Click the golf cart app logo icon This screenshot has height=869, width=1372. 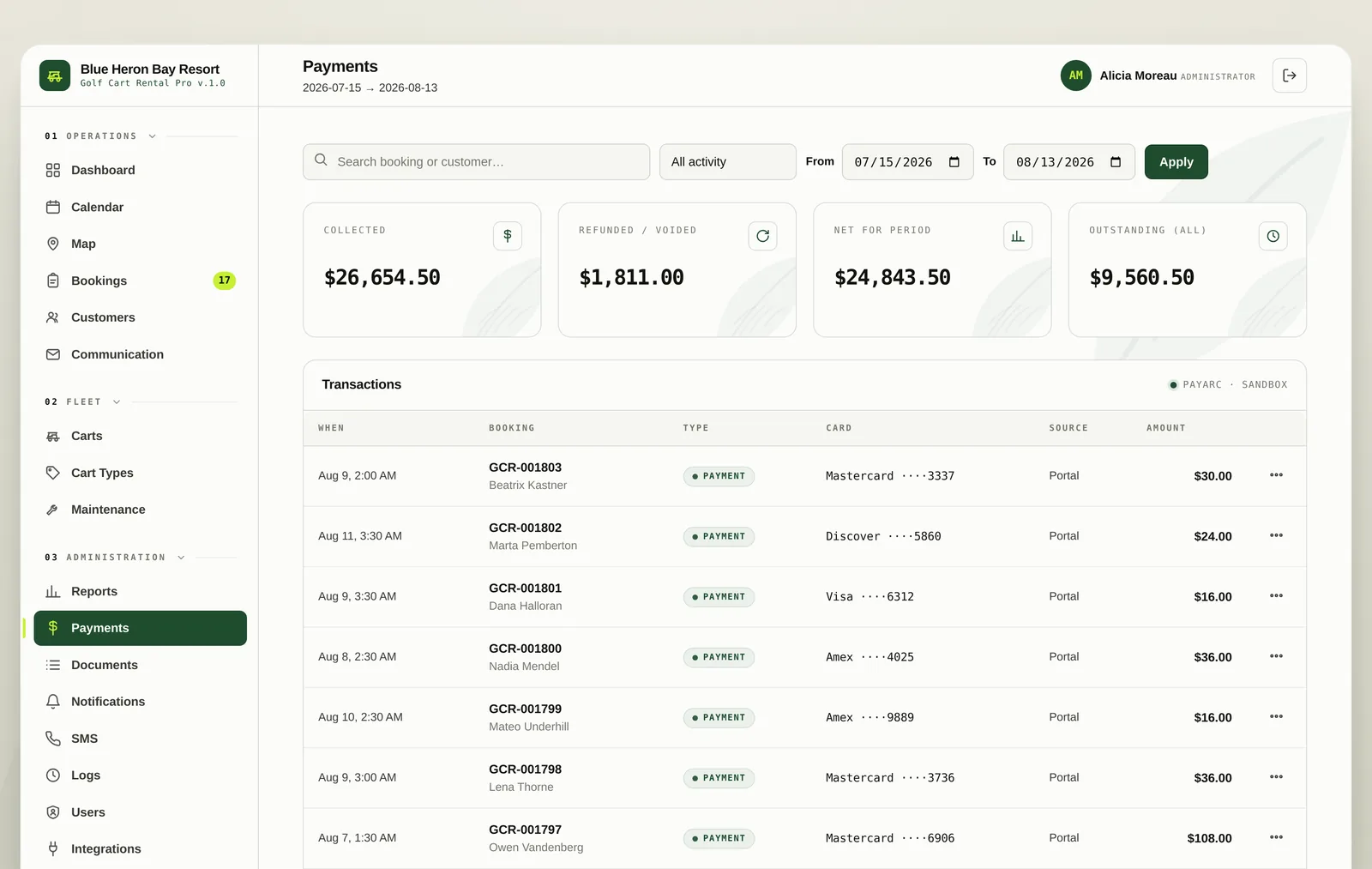pos(55,75)
